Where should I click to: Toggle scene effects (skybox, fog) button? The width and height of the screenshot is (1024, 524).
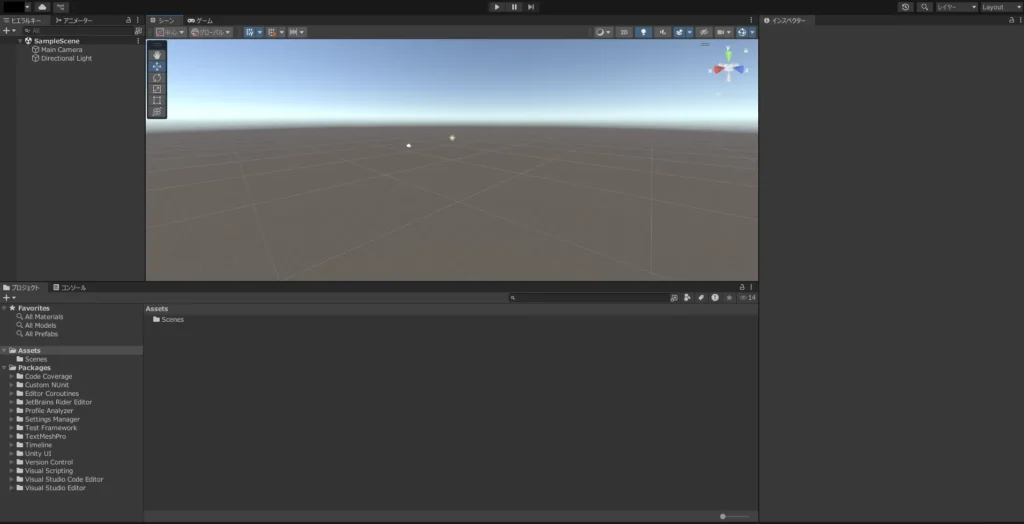[679, 32]
